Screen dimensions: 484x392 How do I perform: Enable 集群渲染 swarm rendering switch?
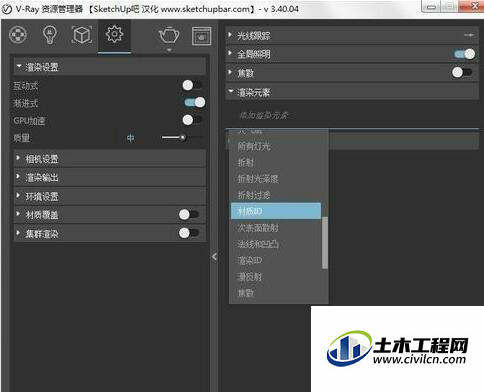coord(189,233)
